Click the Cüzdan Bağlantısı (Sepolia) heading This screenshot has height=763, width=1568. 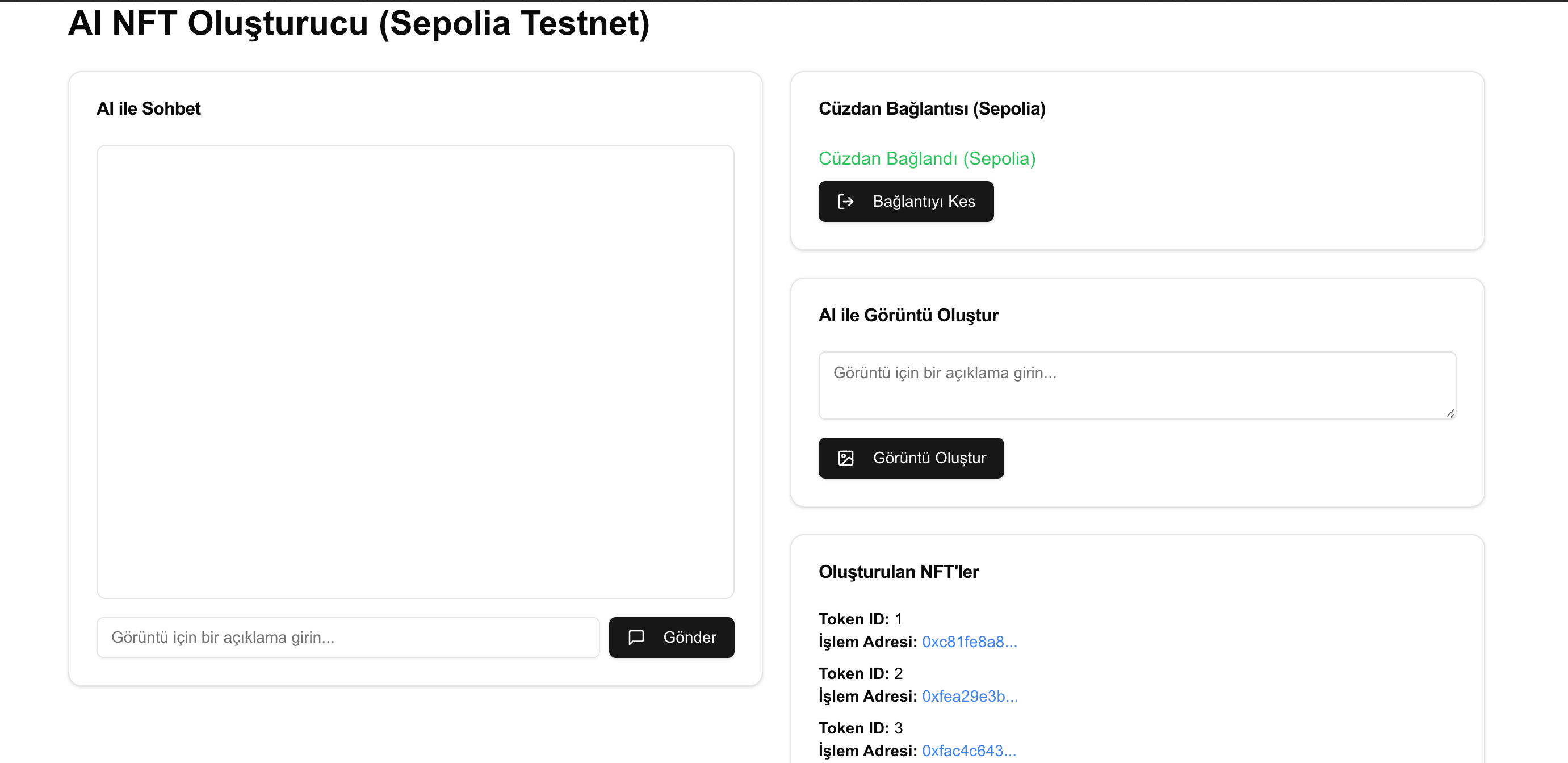pyautogui.click(x=932, y=108)
